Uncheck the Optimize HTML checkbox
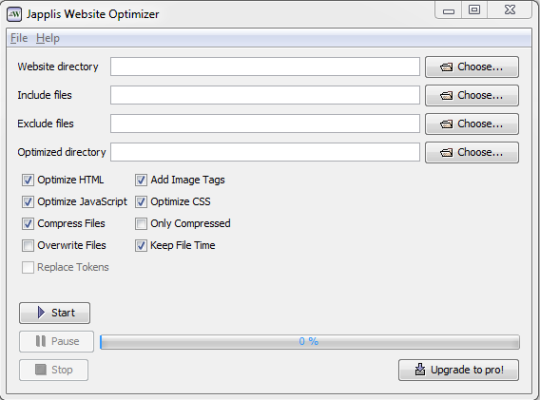 28,180
